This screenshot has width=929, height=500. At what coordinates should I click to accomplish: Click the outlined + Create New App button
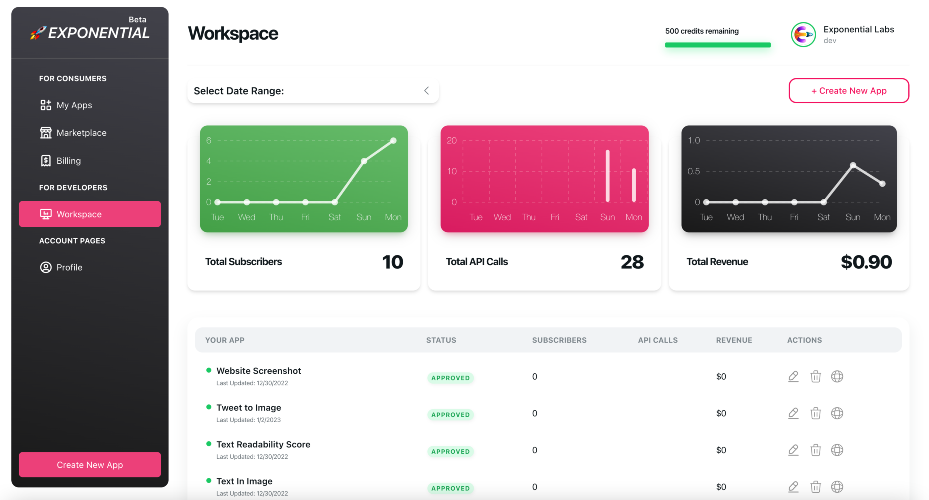point(849,91)
